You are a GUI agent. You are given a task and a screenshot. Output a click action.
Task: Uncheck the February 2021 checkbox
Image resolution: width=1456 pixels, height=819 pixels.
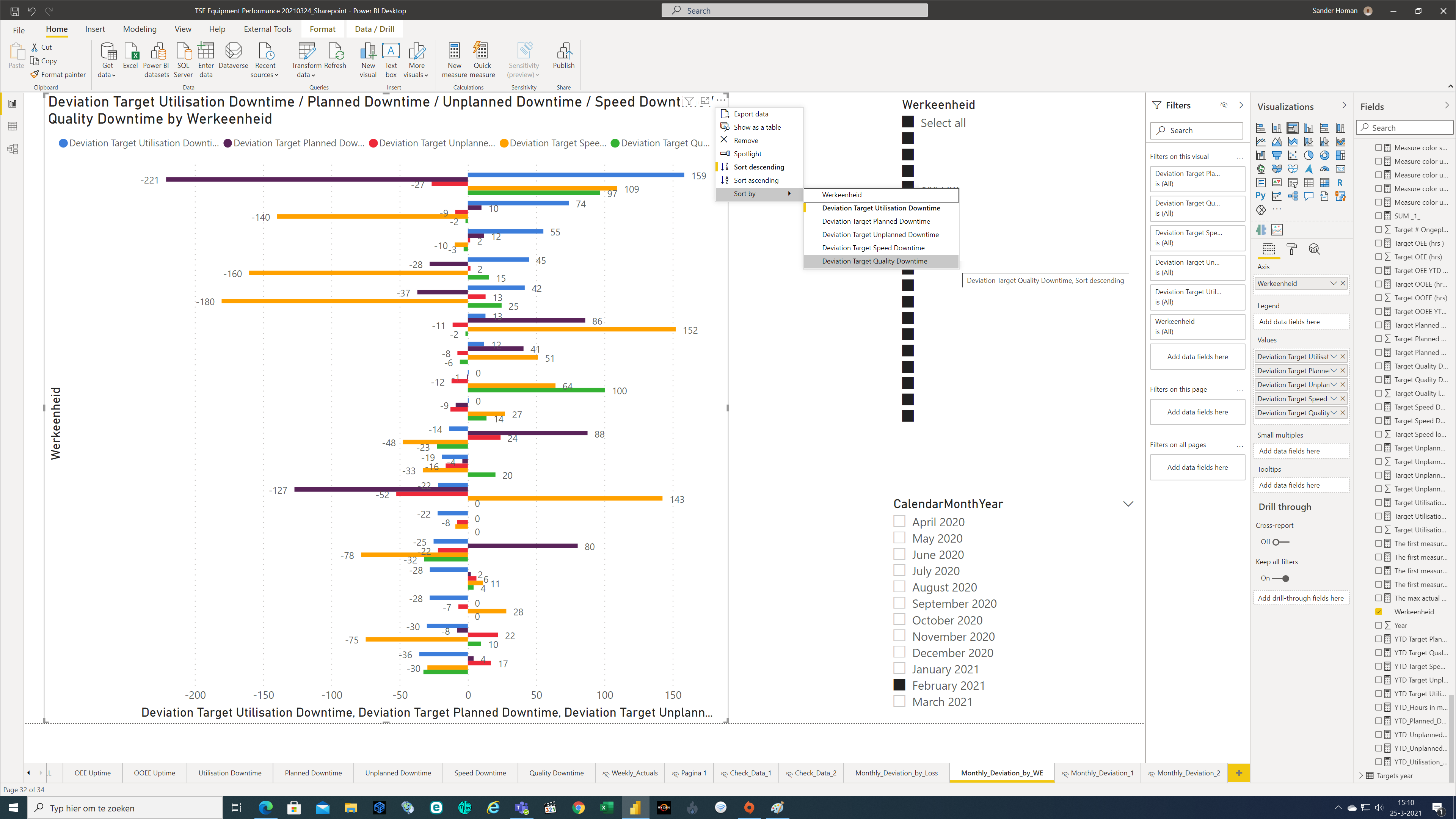tap(899, 684)
